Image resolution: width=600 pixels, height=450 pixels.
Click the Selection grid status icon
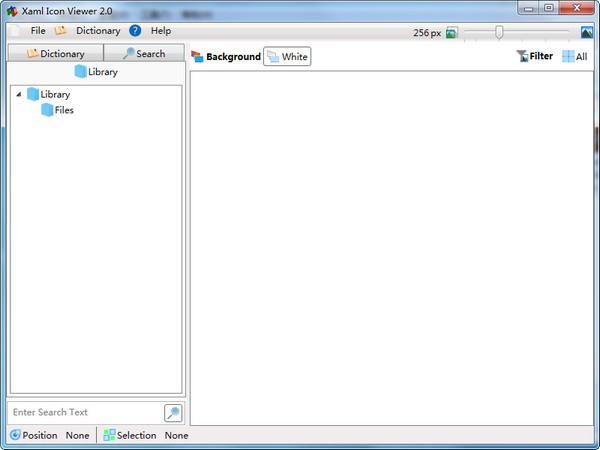pyautogui.click(x=109, y=435)
